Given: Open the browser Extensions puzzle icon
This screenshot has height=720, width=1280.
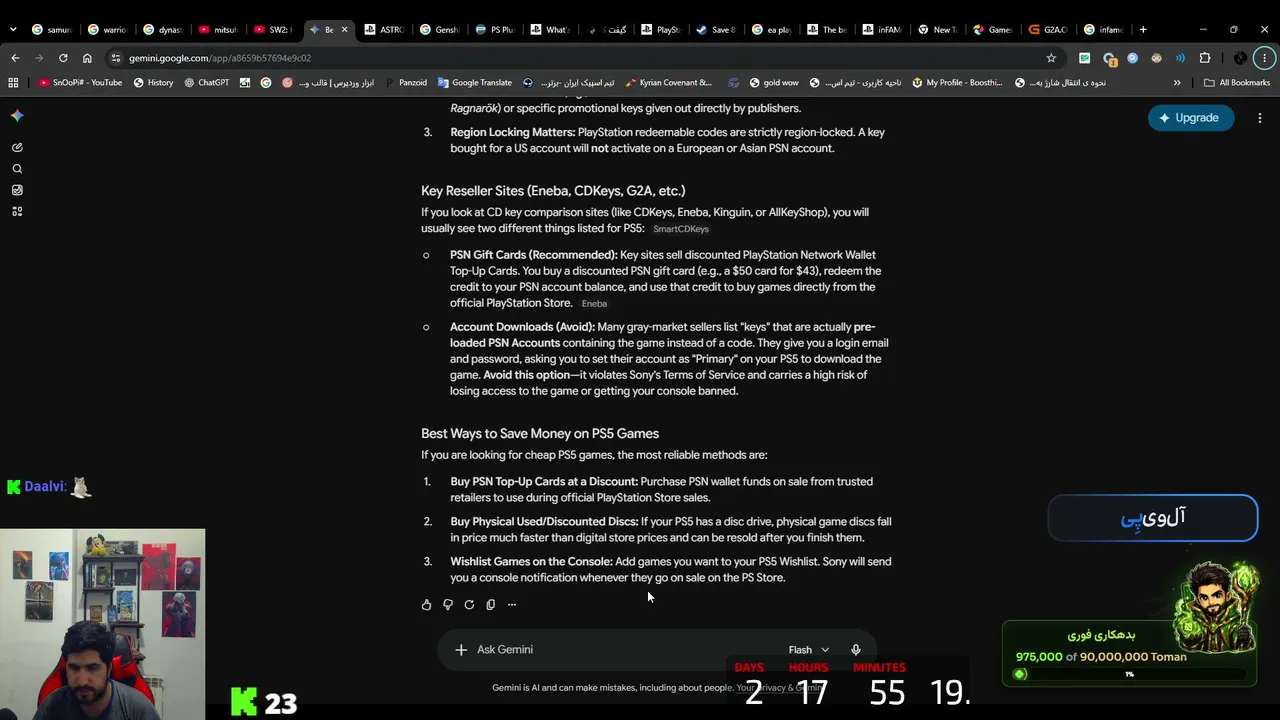Looking at the screenshot, I should (x=1205, y=58).
